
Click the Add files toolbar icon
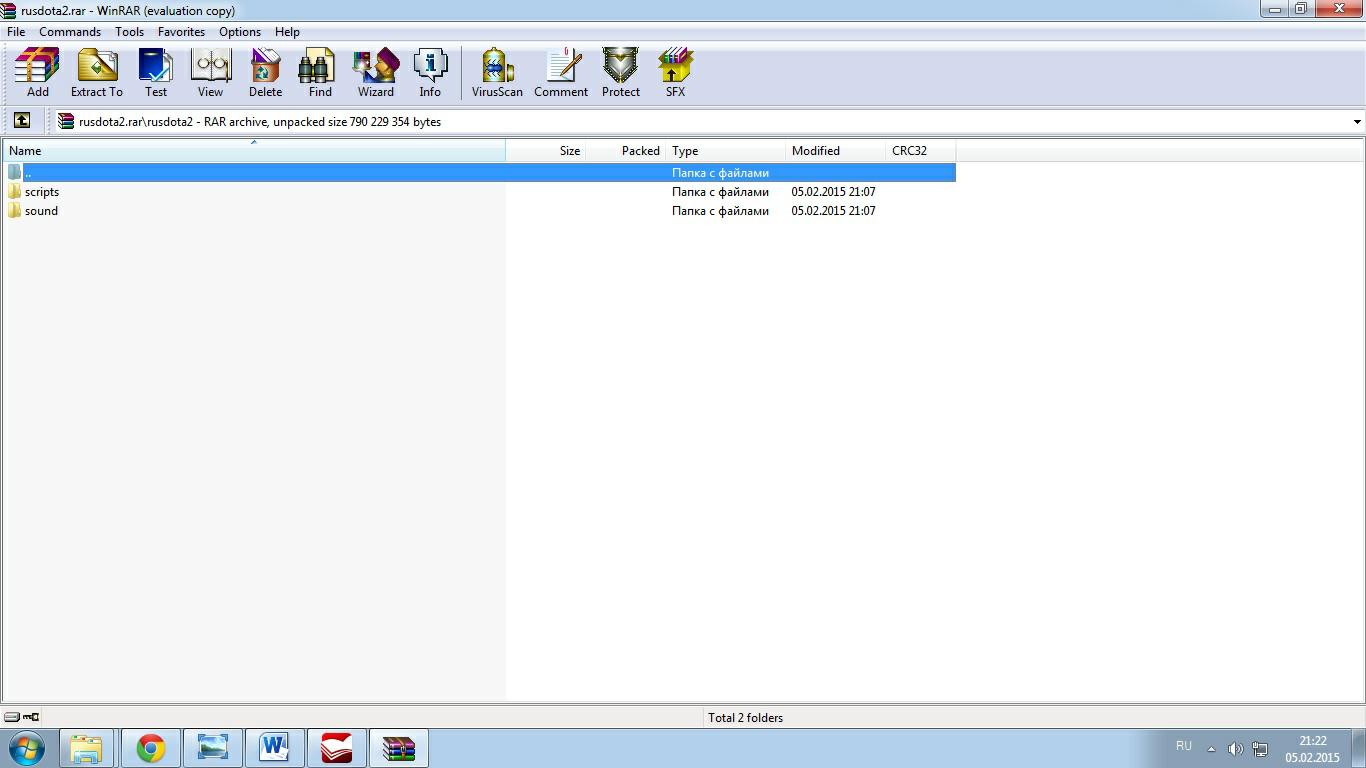37,73
